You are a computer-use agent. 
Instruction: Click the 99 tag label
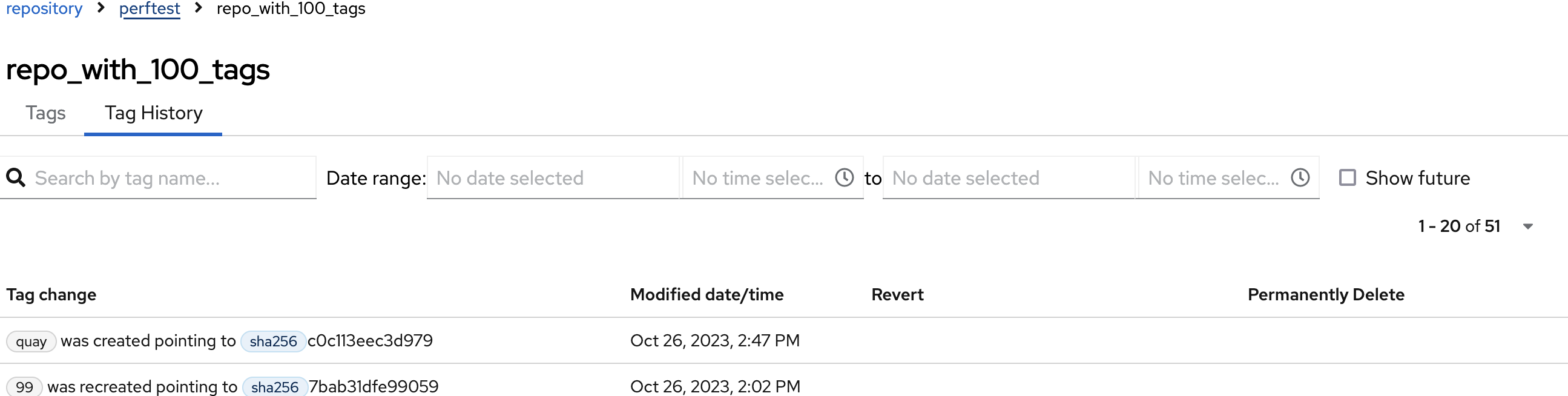(x=24, y=387)
